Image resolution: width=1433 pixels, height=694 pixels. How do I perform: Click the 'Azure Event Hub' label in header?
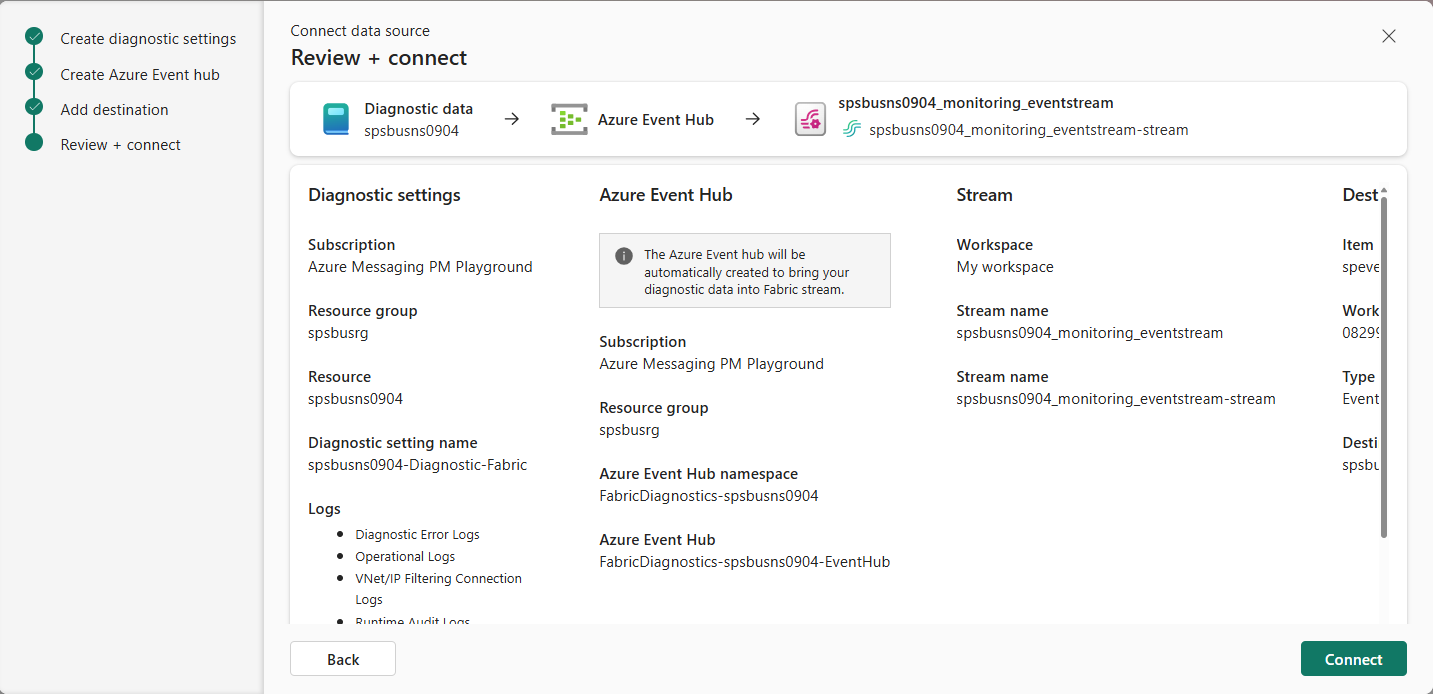655,119
